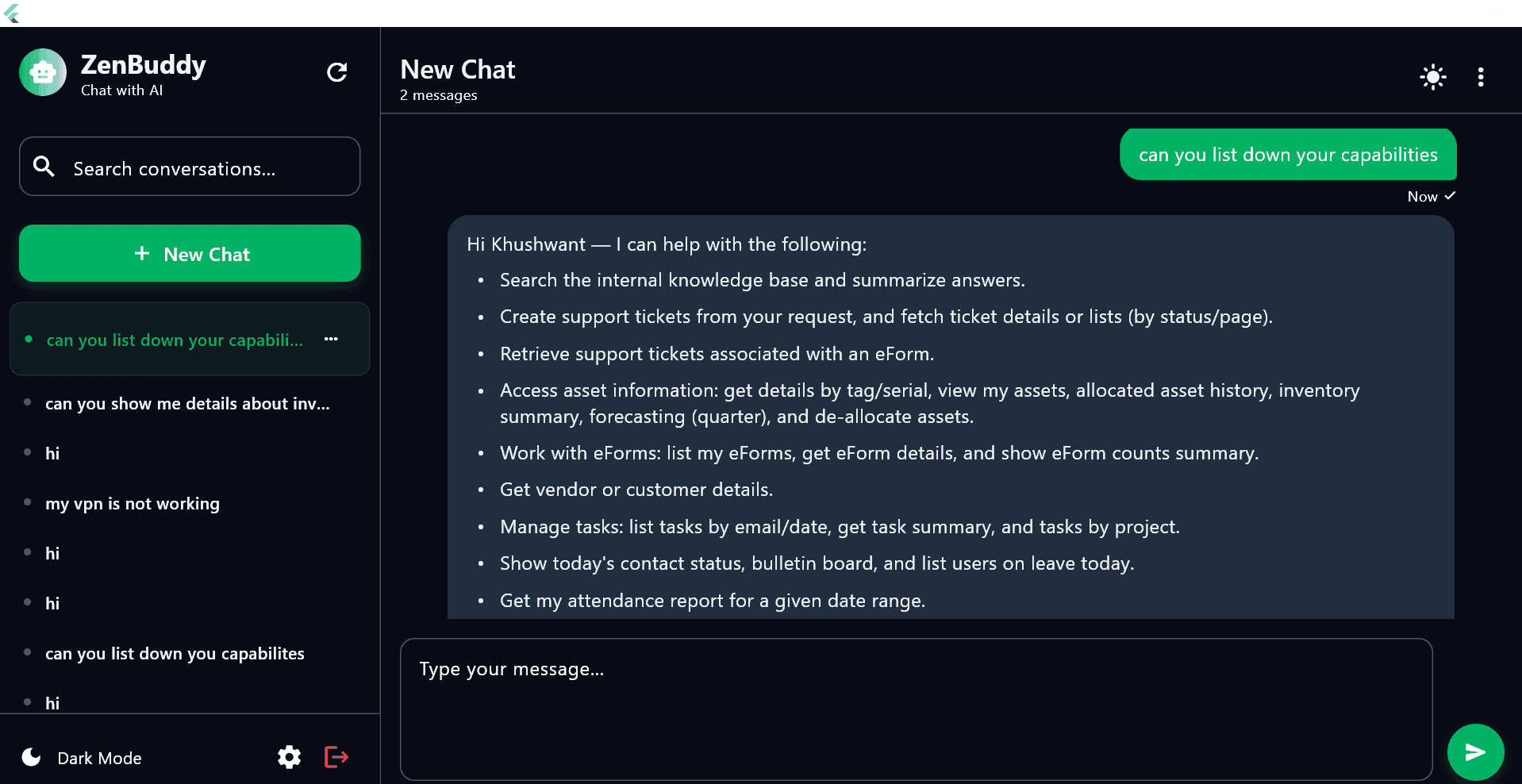Refresh the conversation list
This screenshot has height=784, width=1522.
(336, 71)
